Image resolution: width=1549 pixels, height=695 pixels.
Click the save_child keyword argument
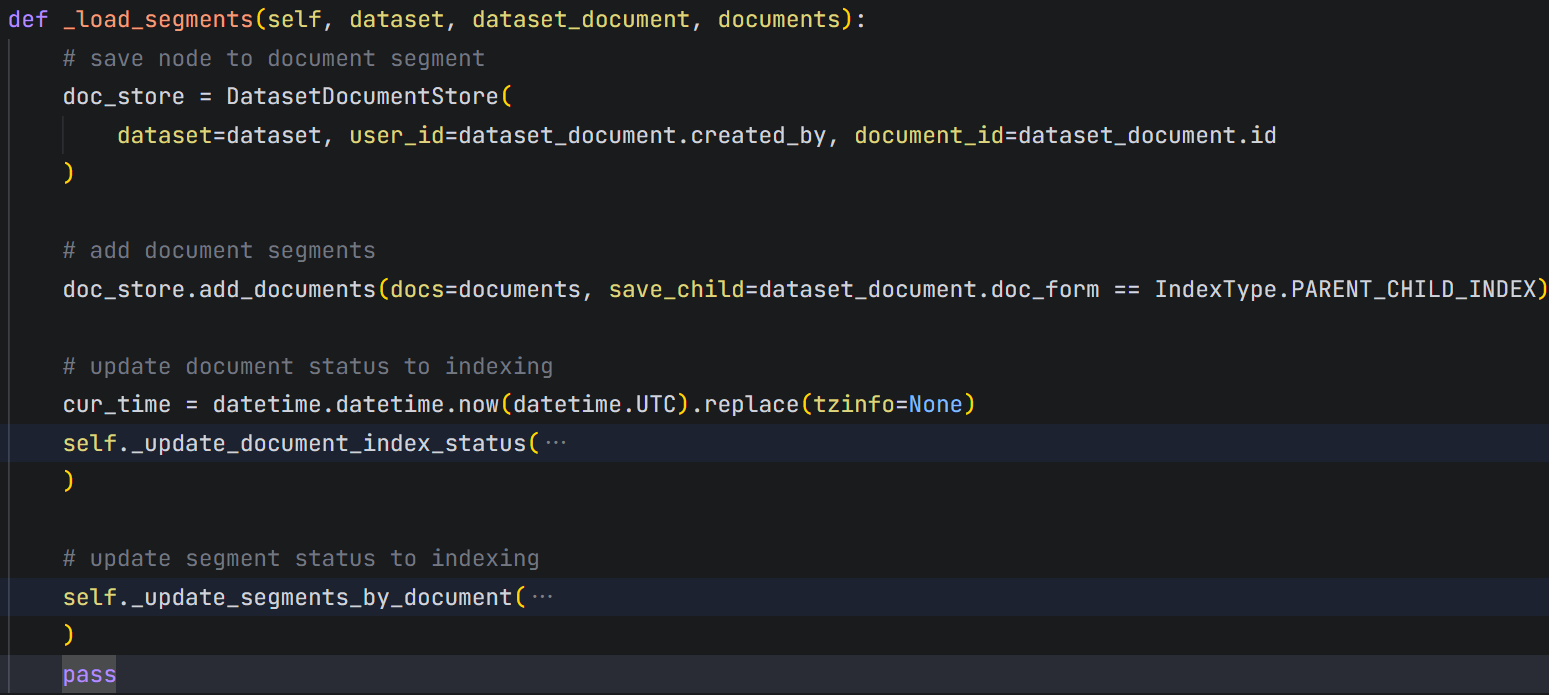677,289
